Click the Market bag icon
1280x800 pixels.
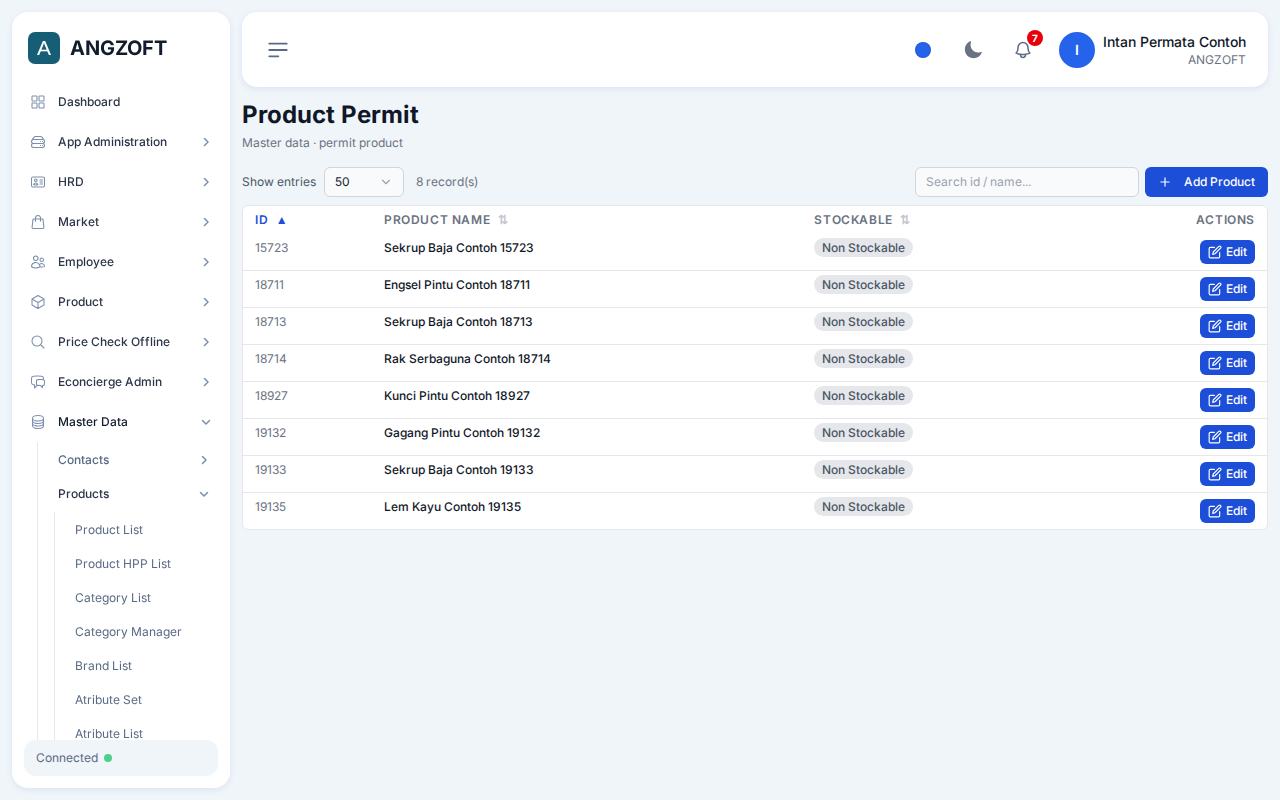point(38,222)
